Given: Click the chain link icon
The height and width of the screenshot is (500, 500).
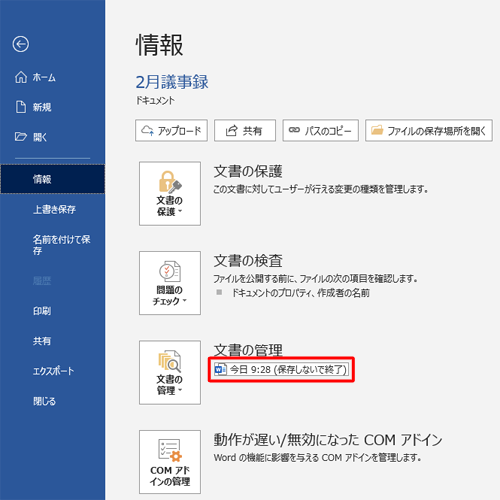Looking at the screenshot, I should click(294, 130).
